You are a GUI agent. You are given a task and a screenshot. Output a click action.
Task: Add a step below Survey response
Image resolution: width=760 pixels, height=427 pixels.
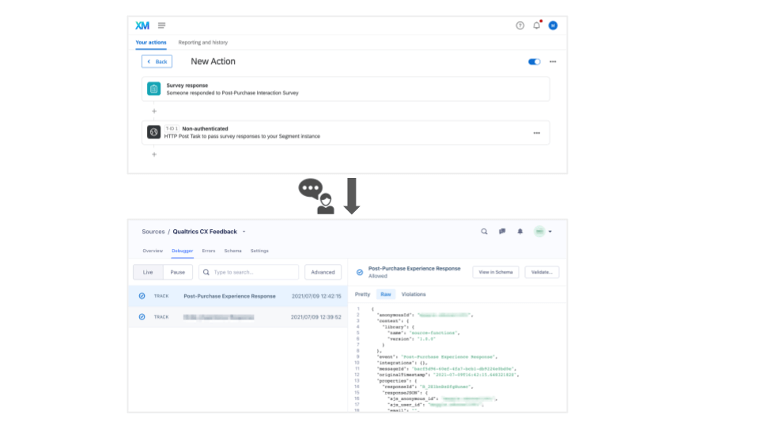tap(154, 111)
